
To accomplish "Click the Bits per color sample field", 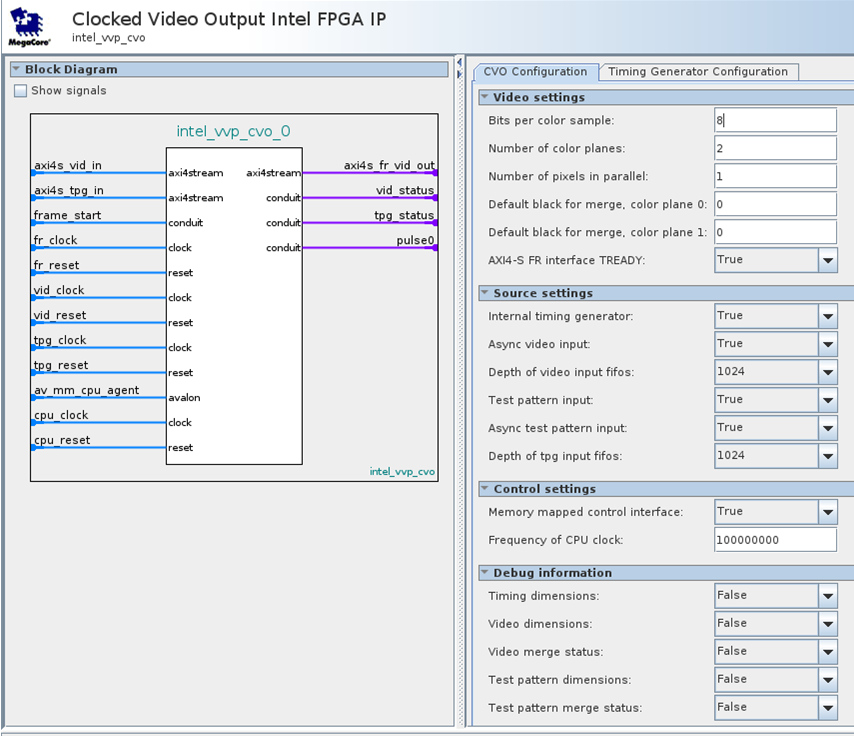I will 775,120.
